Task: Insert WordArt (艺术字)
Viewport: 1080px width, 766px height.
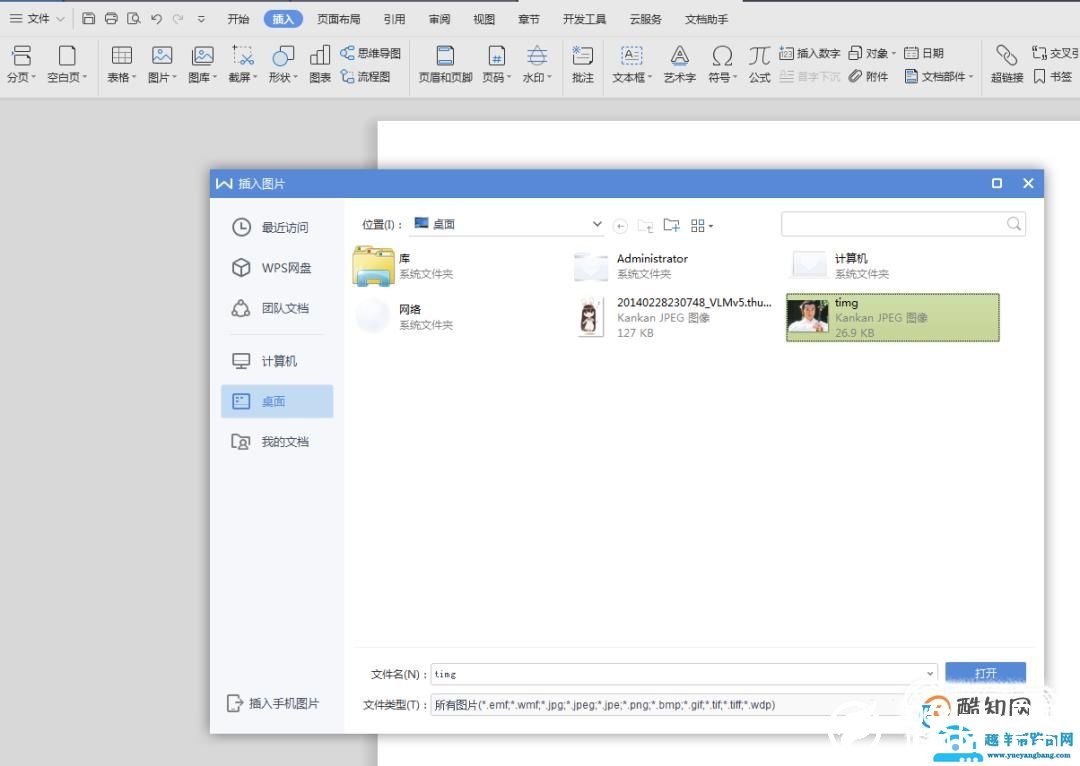Action: click(679, 64)
